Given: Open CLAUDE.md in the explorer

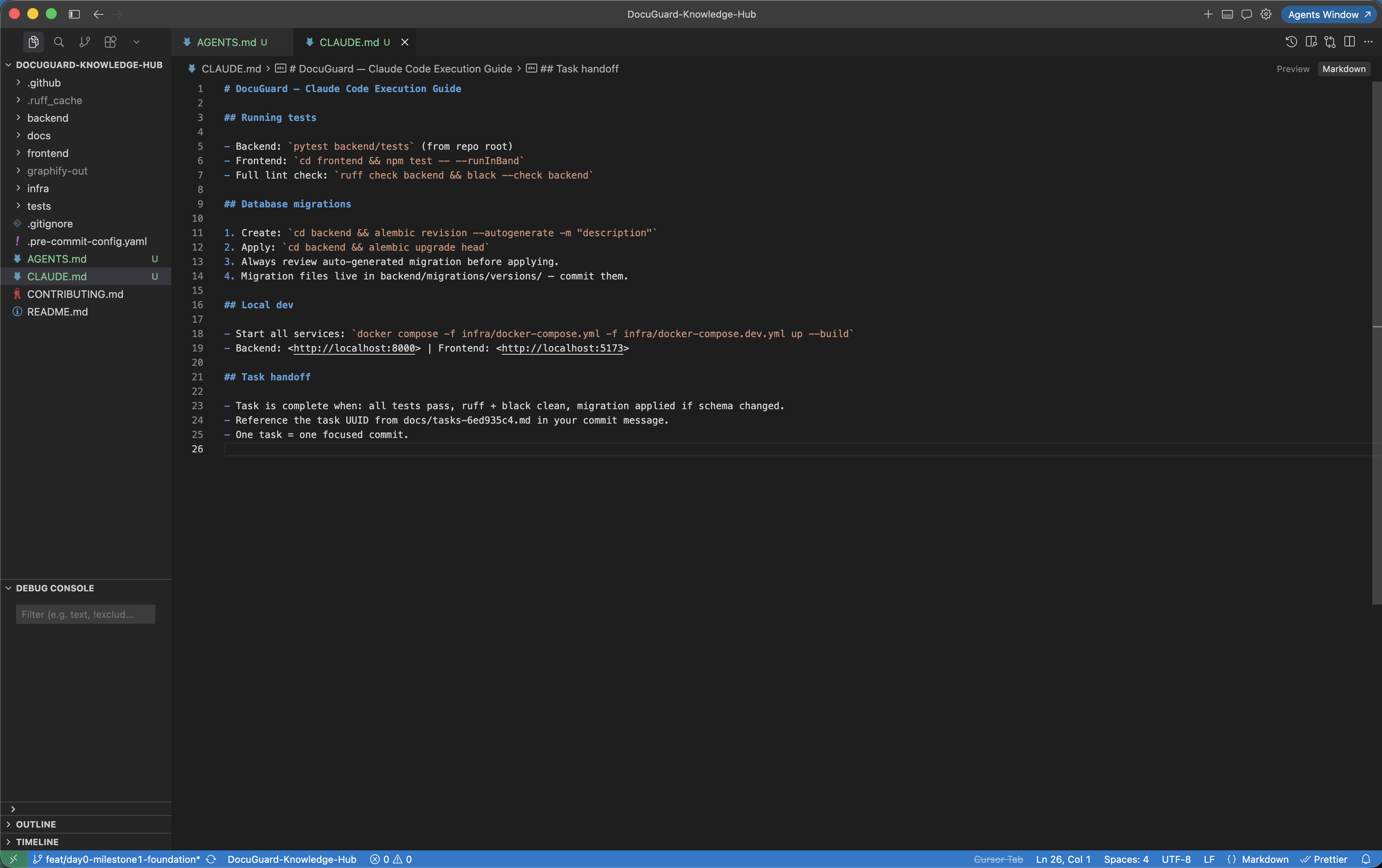Looking at the screenshot, I should (x=86, y=276).
